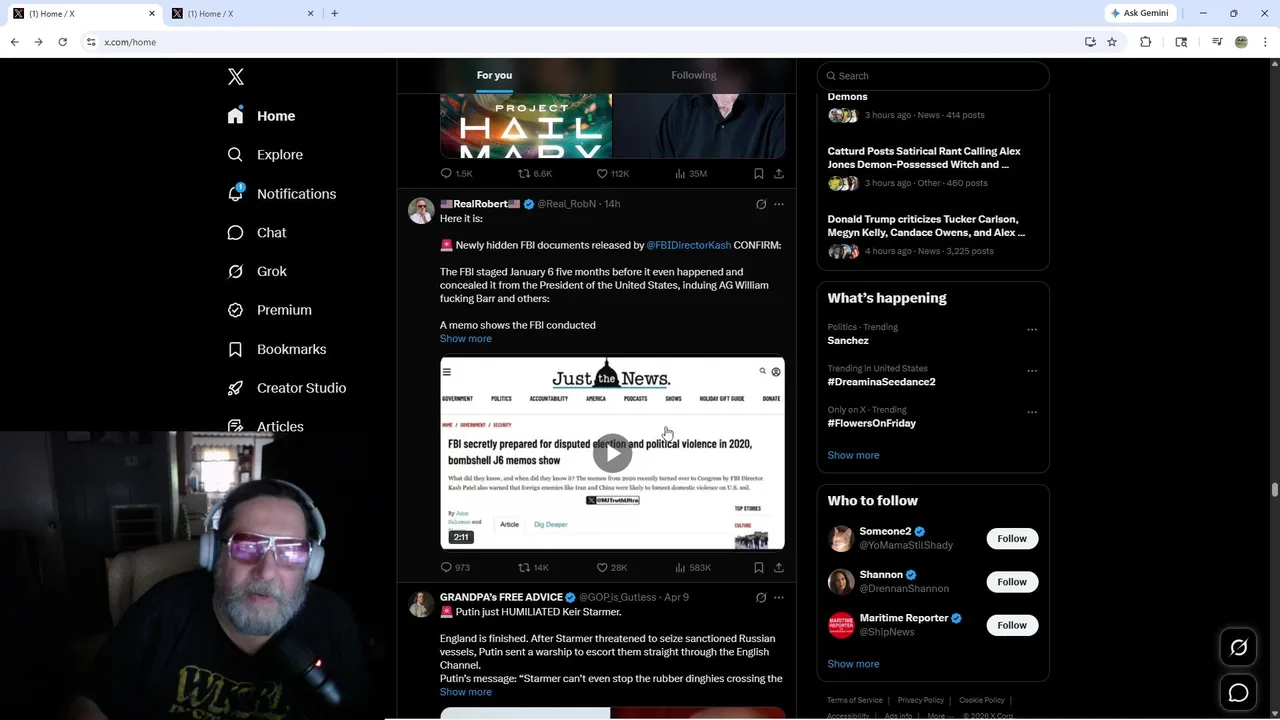The width and height of the screenshot is (1280, 720).
Task: Bookmark this page with the star icon
Action: tap(1112, 42)
